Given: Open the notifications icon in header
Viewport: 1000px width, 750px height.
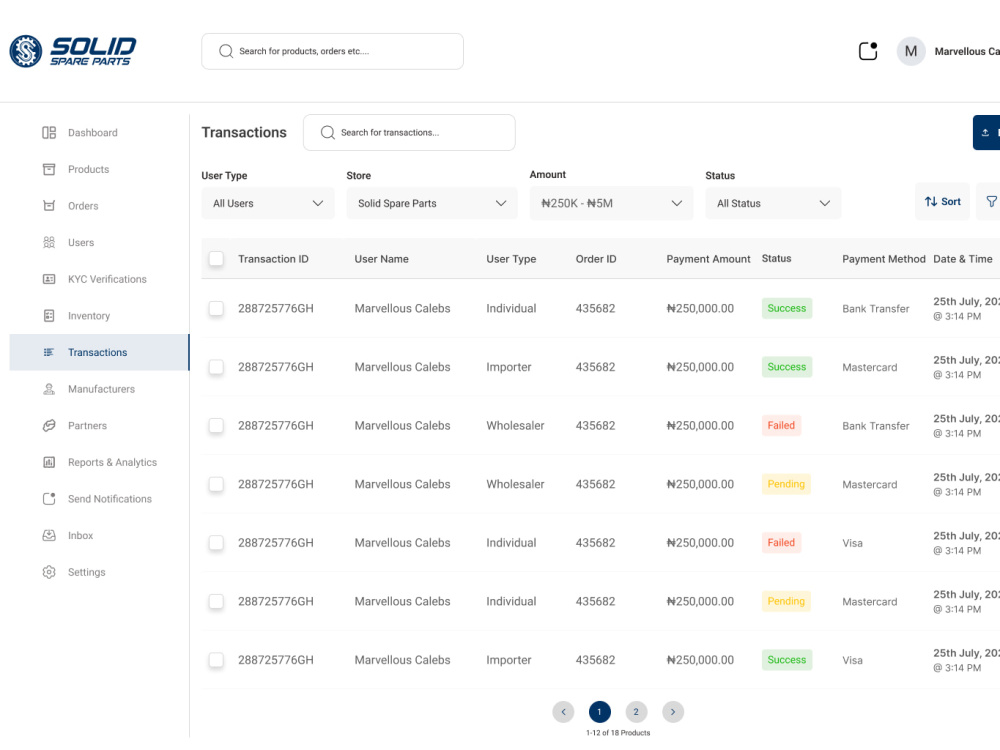Looking at the screenshot, I should 868,51.
